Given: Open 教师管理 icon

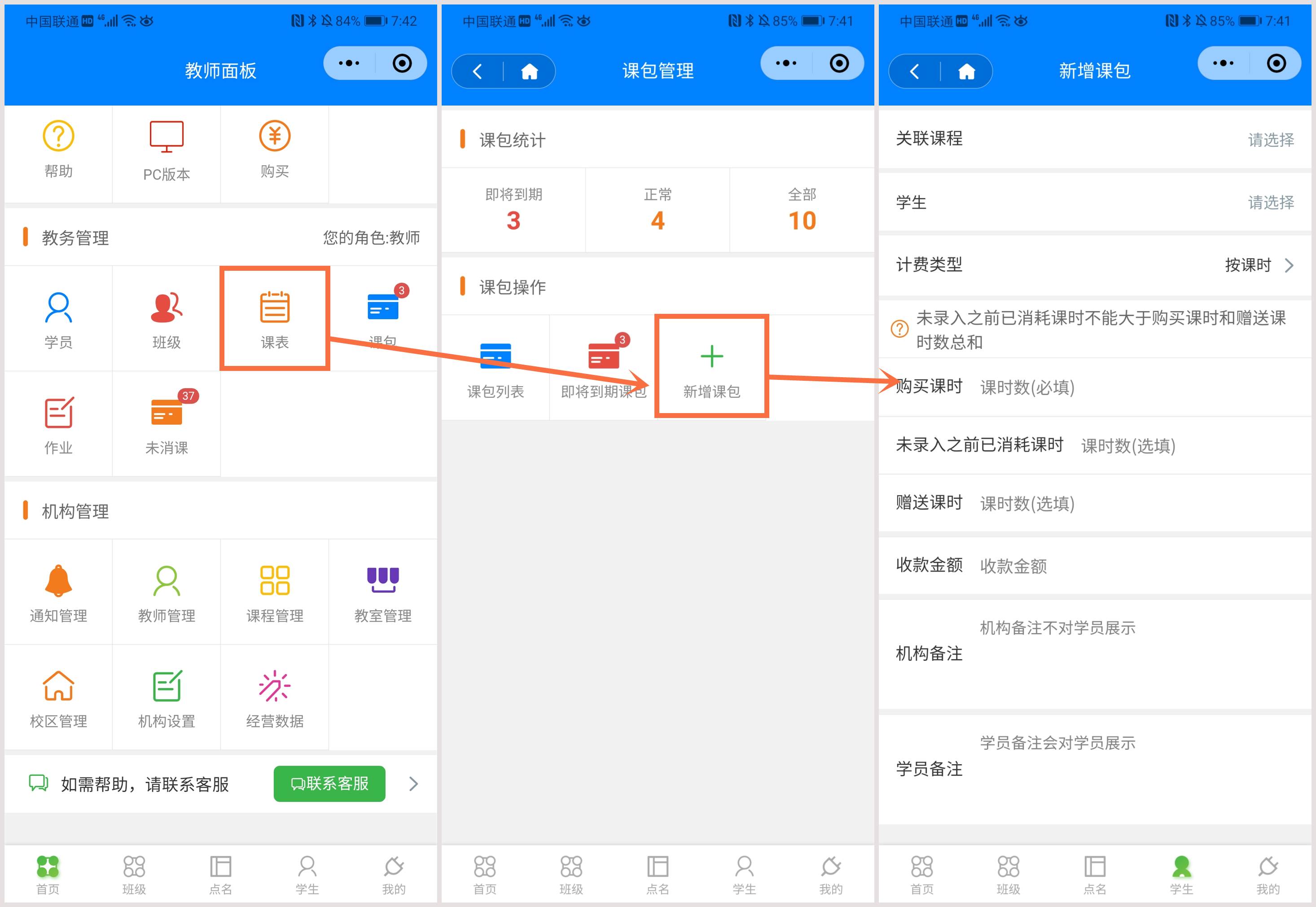Looking at the screenshot, I should pos(167,581).
